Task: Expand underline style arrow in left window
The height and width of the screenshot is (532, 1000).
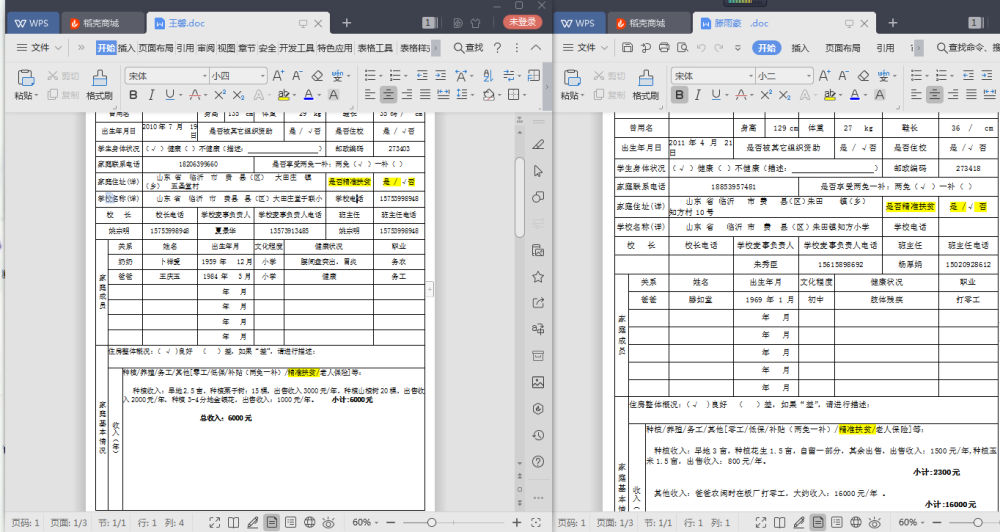Action: pos(180,95)
